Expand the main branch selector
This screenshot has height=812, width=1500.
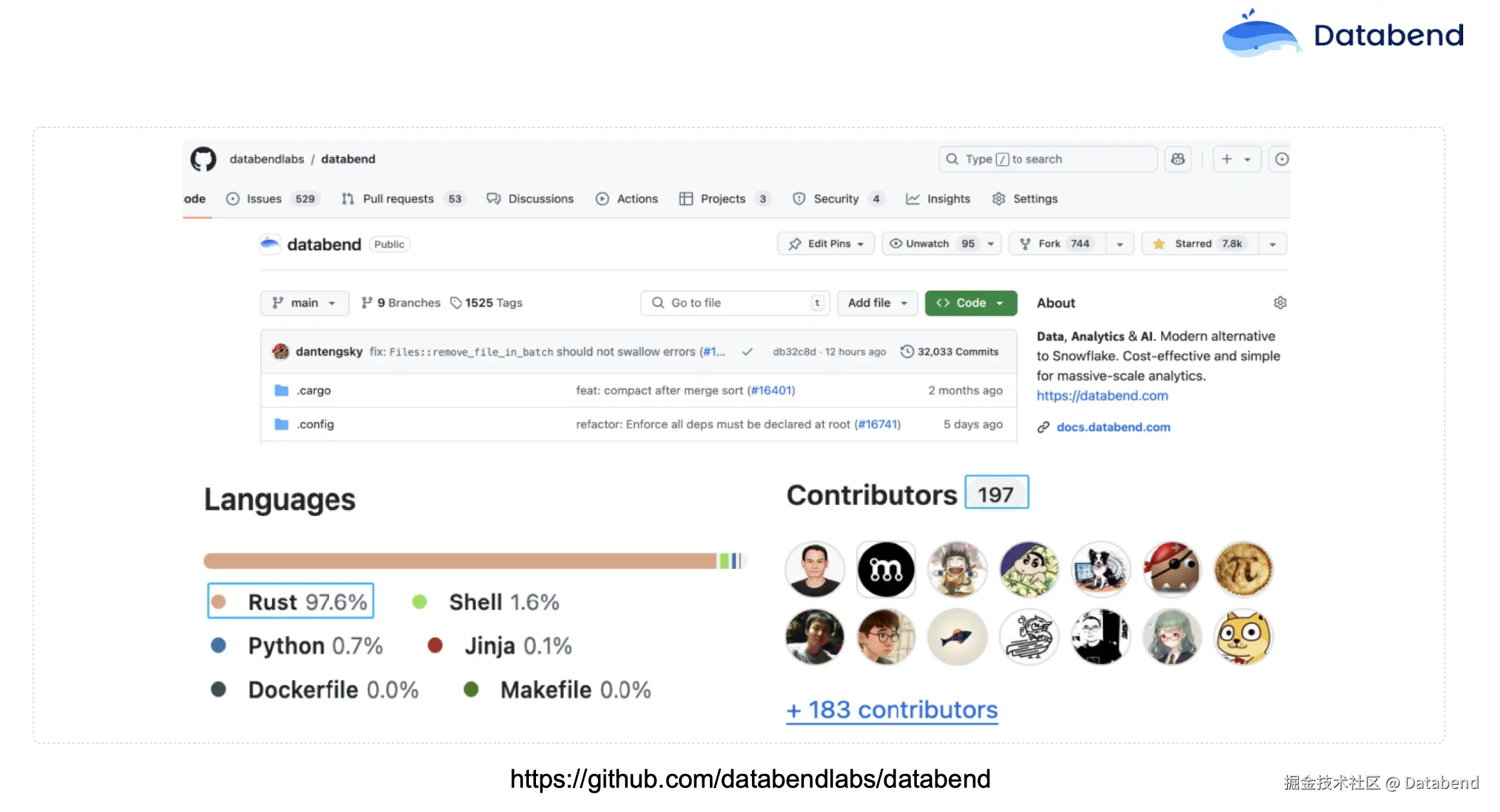305,303
